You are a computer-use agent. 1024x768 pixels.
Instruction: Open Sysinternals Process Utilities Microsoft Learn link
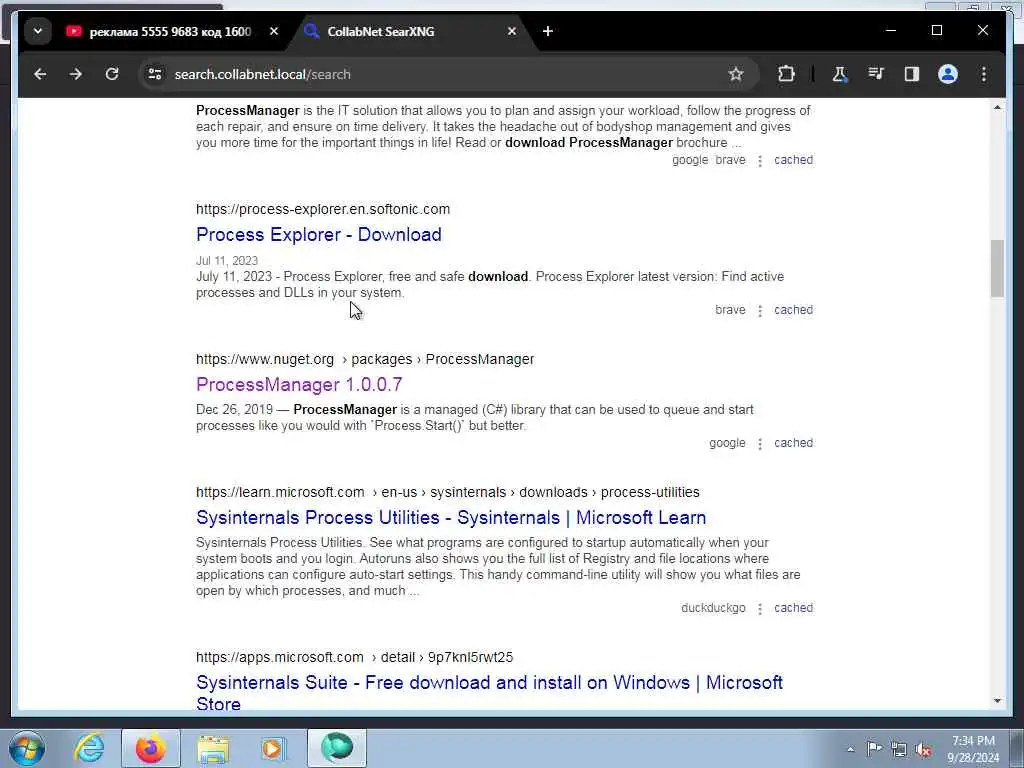coord(451,518)
